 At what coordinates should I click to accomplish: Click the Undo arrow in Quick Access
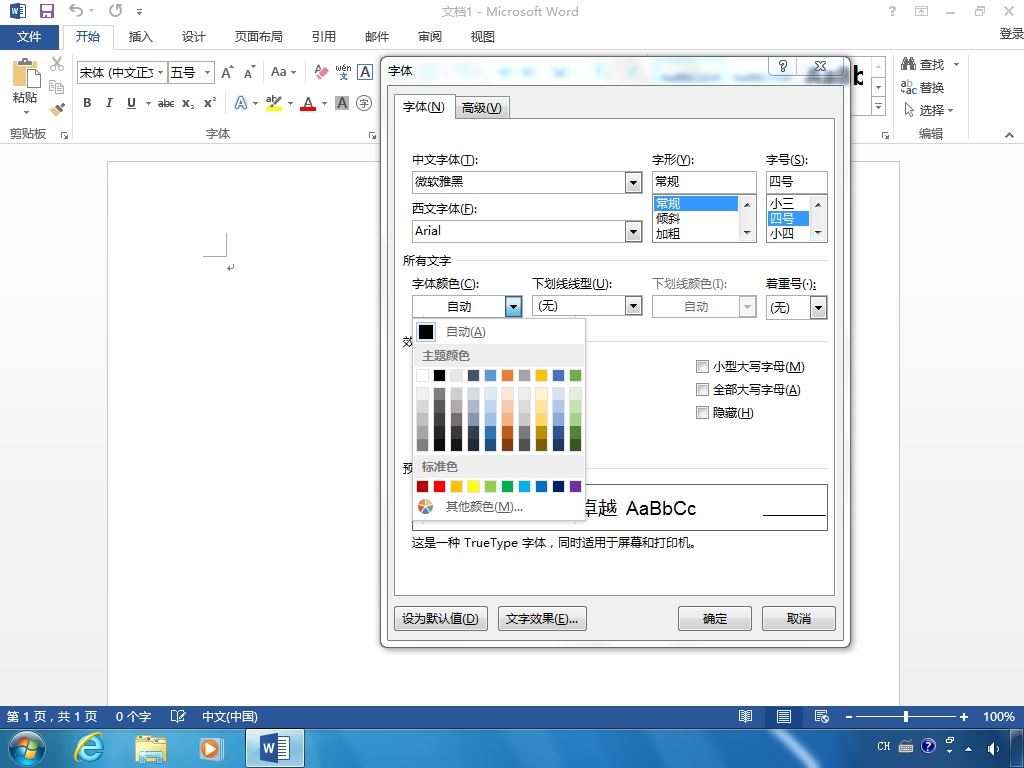(76, 10)
